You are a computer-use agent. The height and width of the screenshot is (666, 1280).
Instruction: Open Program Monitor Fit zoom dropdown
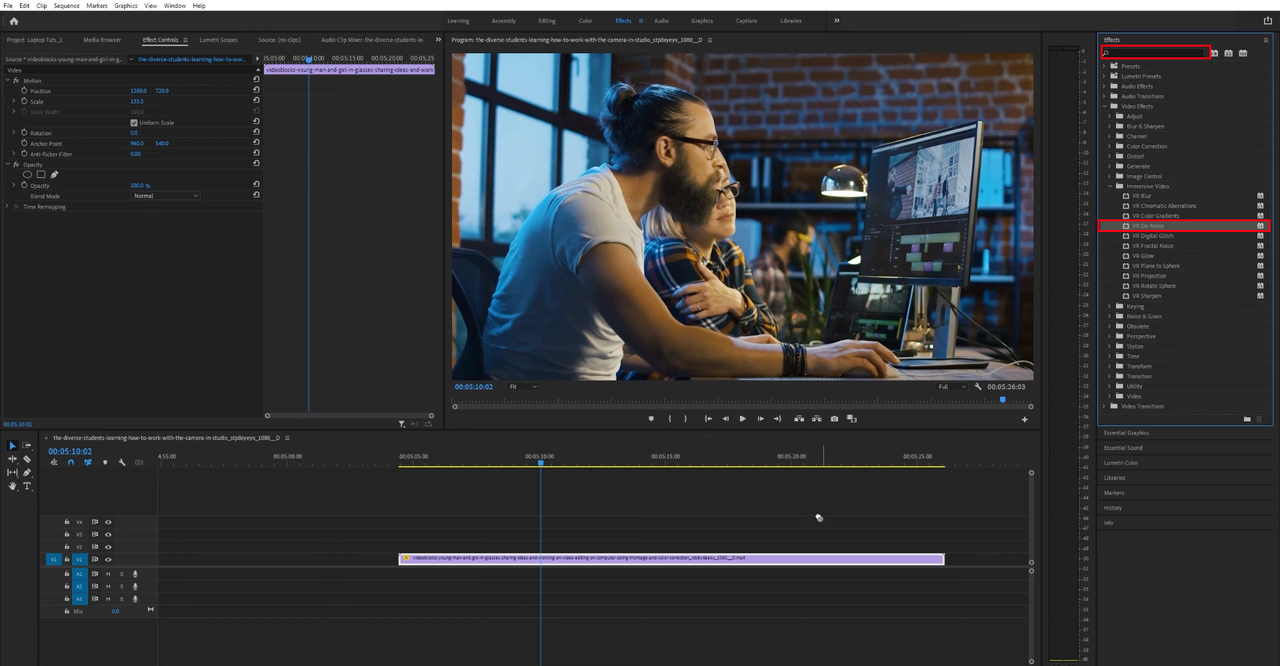point(522,386)
